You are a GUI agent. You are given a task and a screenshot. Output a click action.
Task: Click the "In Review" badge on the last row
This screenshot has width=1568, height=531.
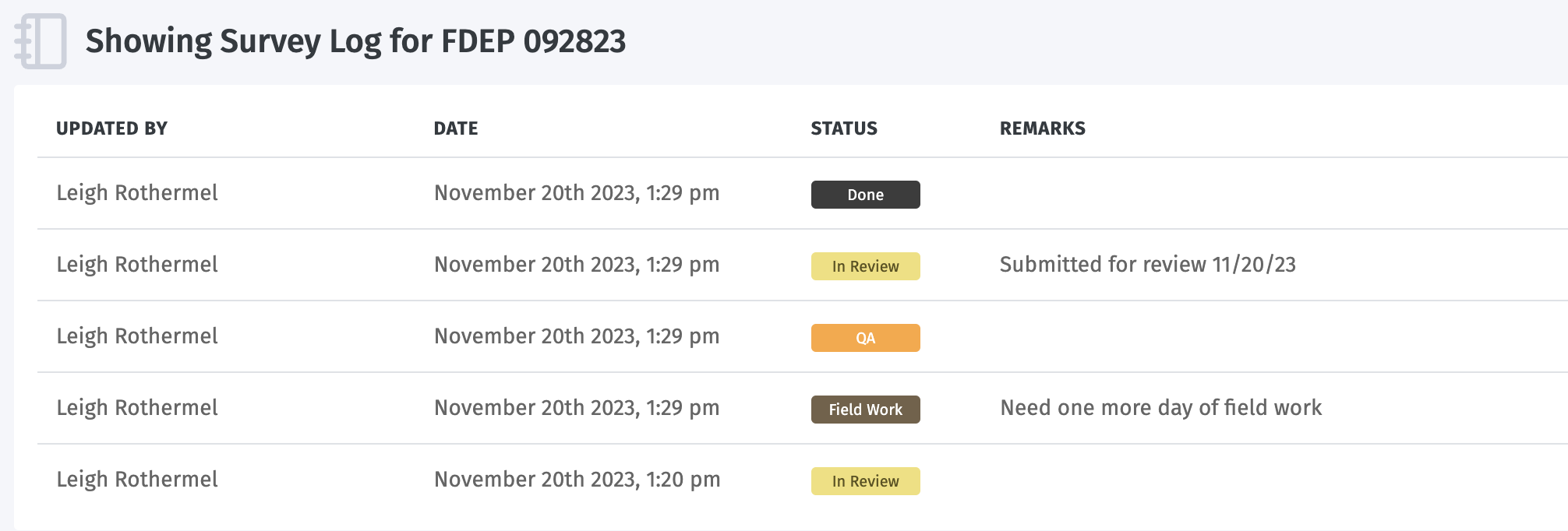pyautogui.click(x=865, y=481)
